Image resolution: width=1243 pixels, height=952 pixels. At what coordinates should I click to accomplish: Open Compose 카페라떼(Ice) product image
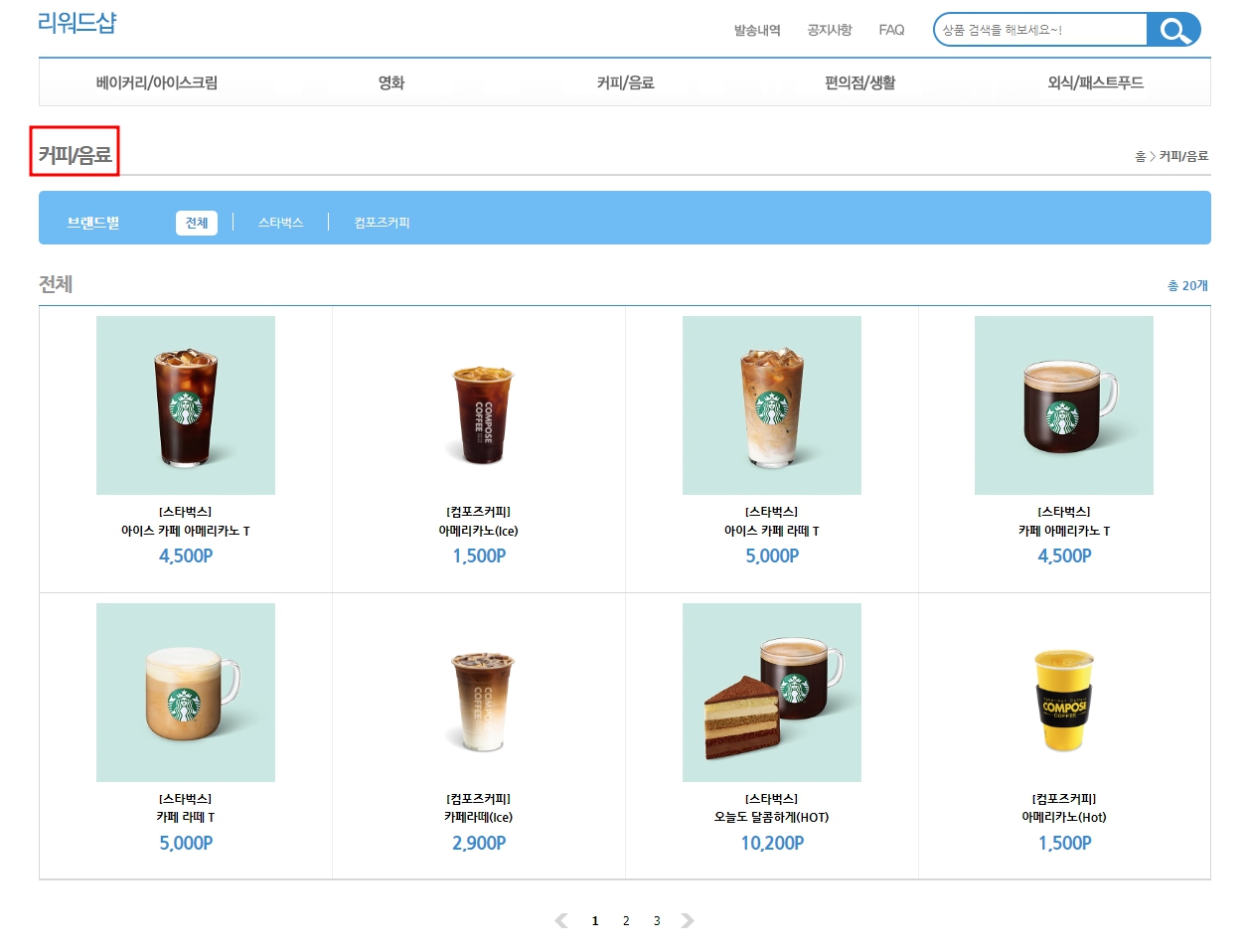479,693
